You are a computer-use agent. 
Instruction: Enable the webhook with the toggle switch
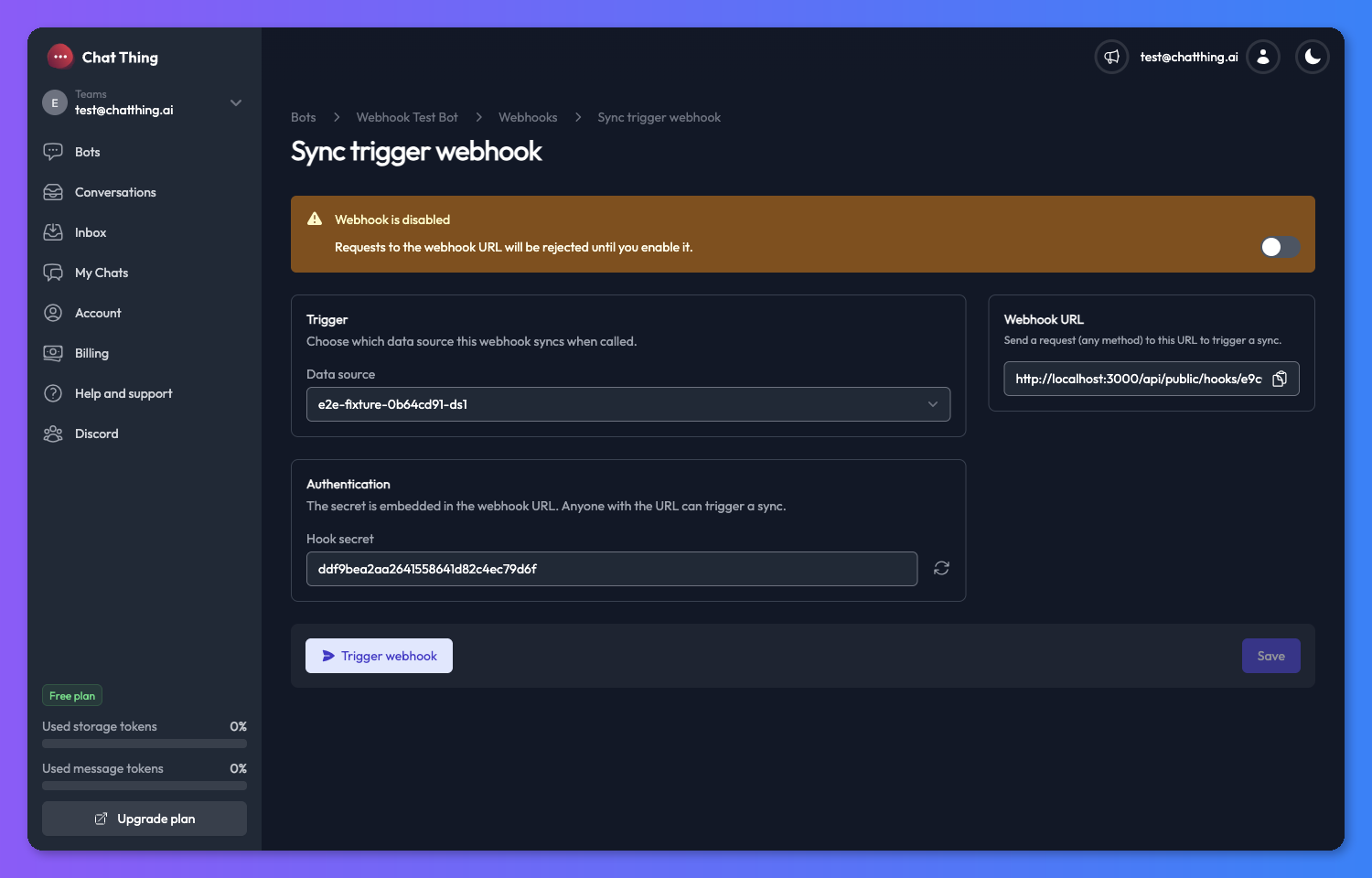point(1280,247)
